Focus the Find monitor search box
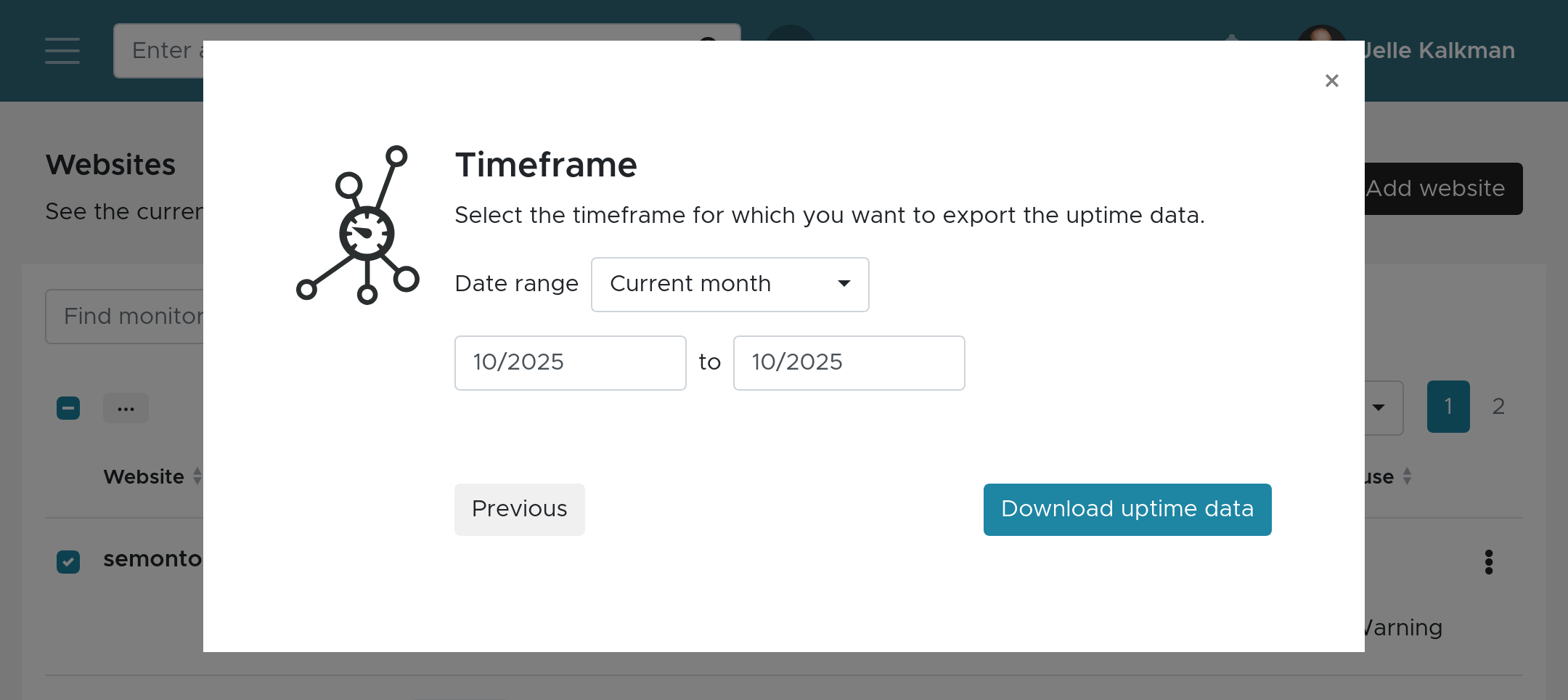Image resolution: width=1568 pixels, height=700 pixels. coord(125,317)
